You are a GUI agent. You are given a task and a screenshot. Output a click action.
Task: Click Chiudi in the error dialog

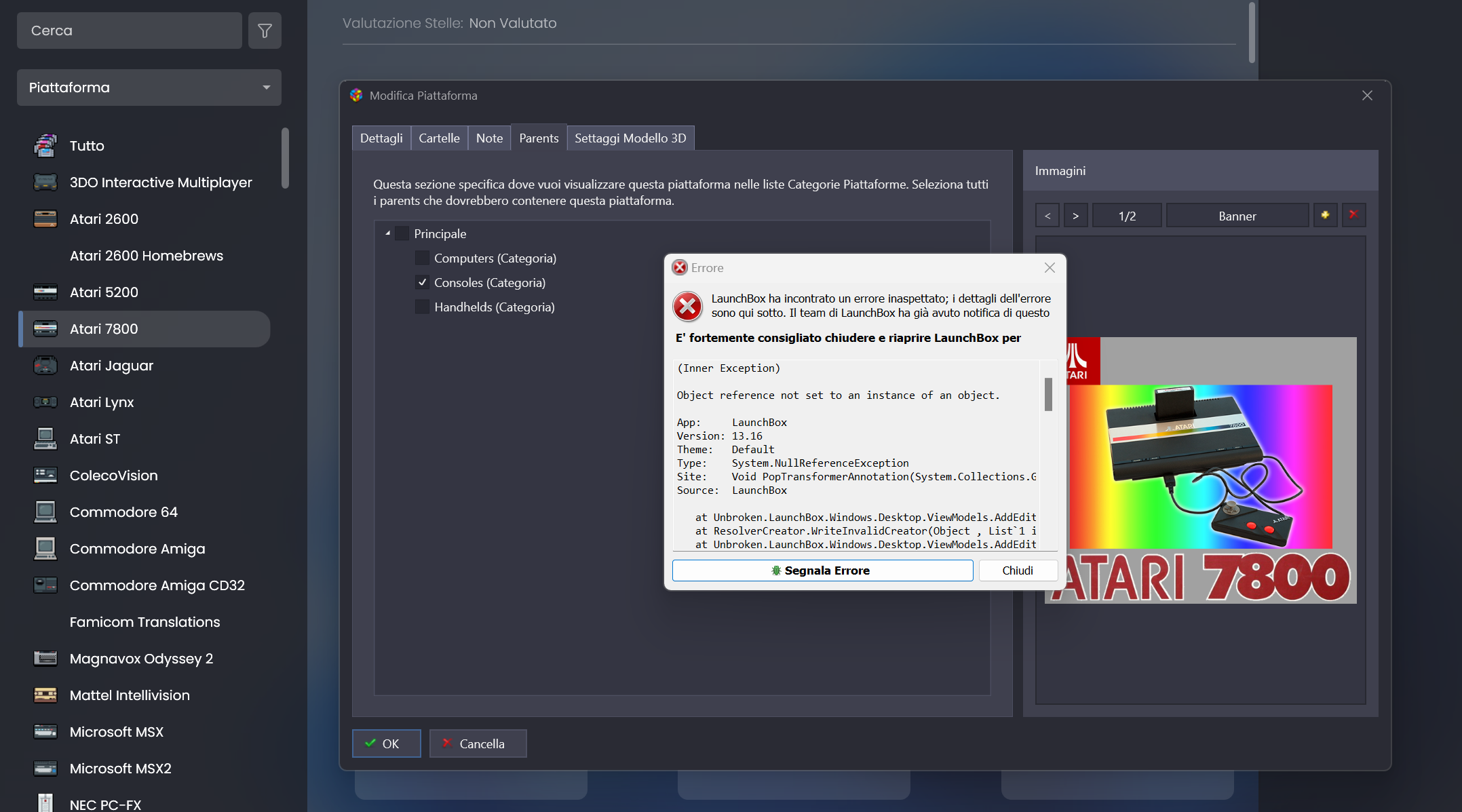[1018, 571]
